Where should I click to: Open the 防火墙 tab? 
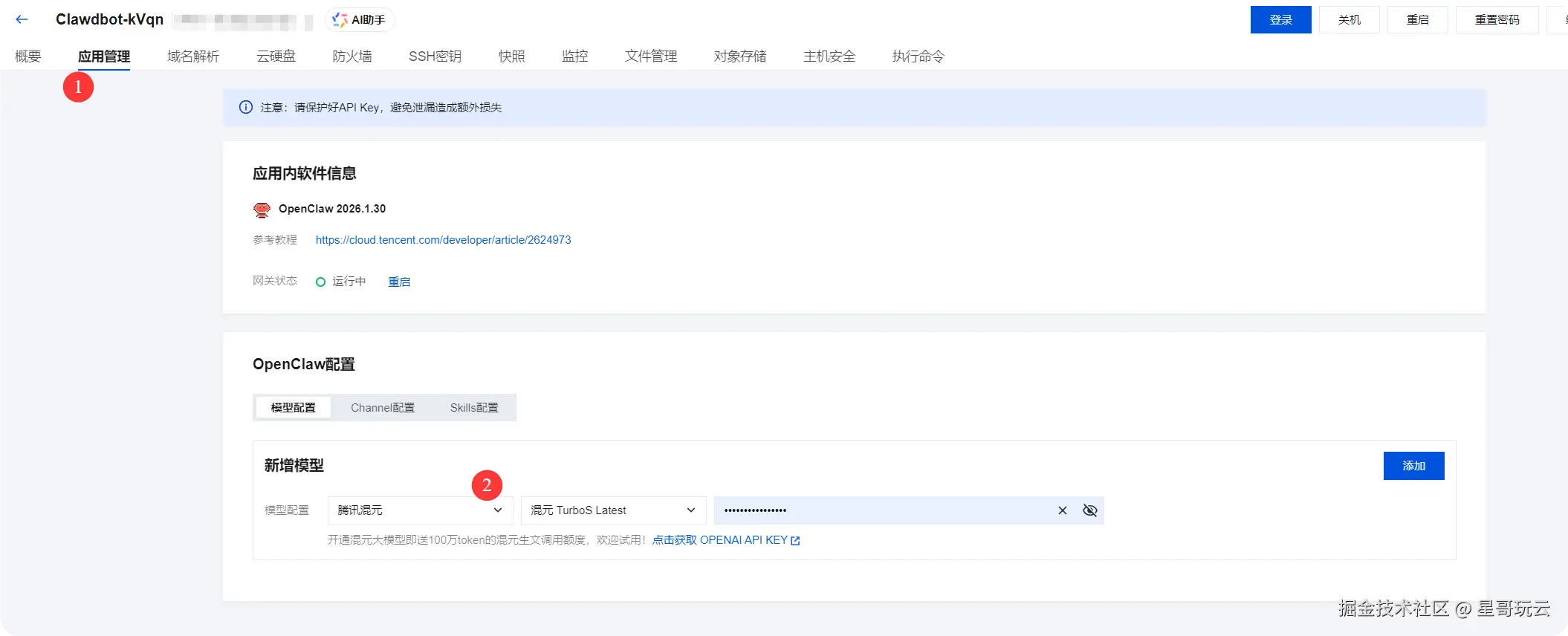pyautogui.click(x=352, y=56)
